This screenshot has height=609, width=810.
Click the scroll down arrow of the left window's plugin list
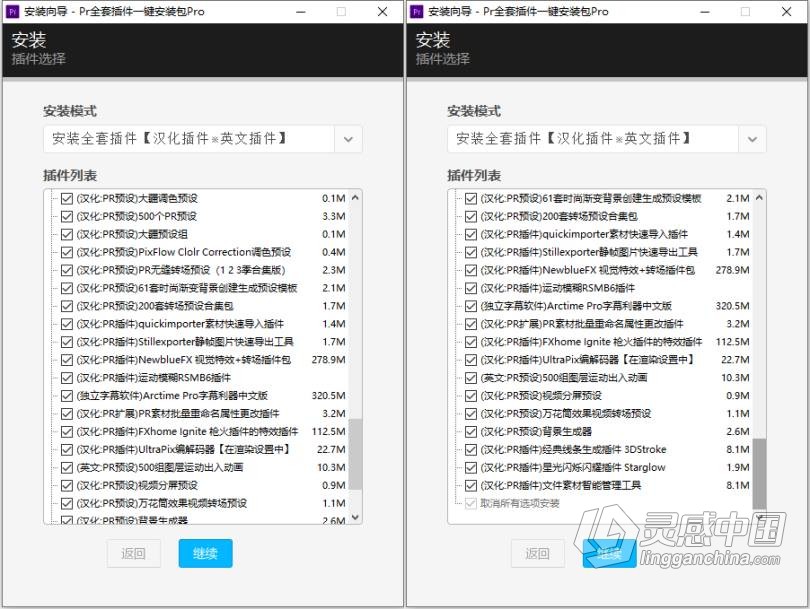(355, 517)
